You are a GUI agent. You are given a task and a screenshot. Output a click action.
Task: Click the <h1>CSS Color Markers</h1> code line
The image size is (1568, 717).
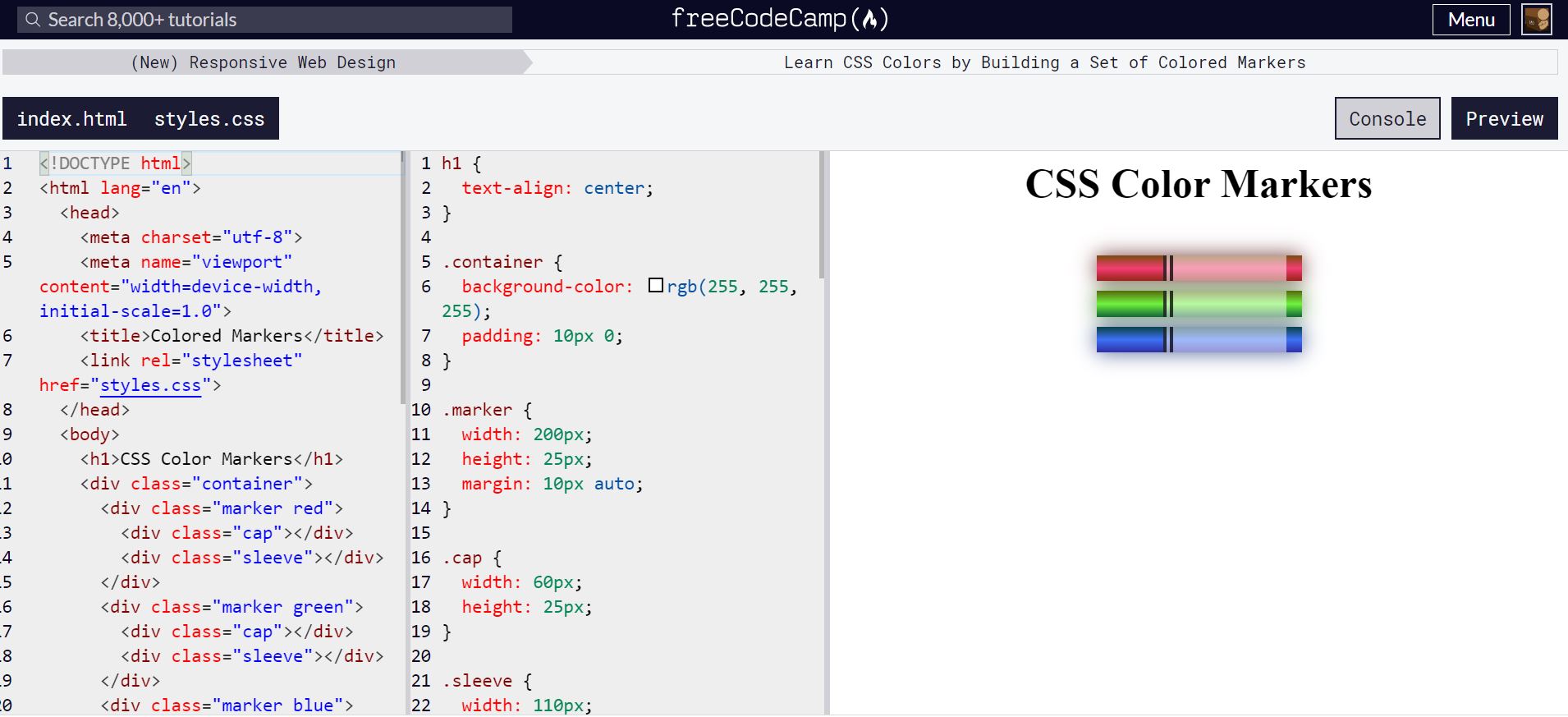pyautogui.click(x=212, y=459)
